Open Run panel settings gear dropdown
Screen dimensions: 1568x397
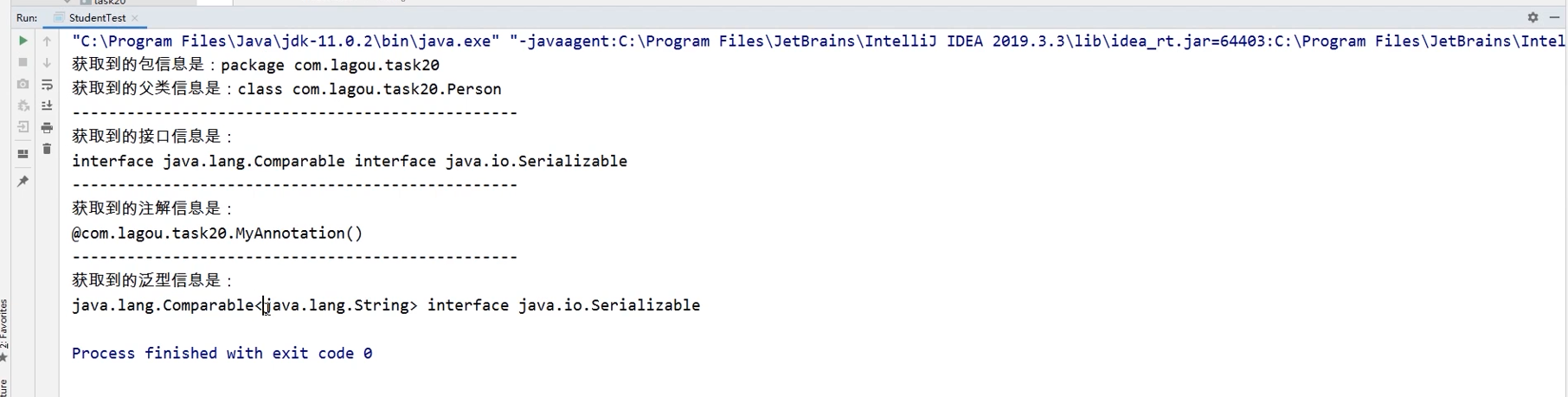coord(1533,17)
